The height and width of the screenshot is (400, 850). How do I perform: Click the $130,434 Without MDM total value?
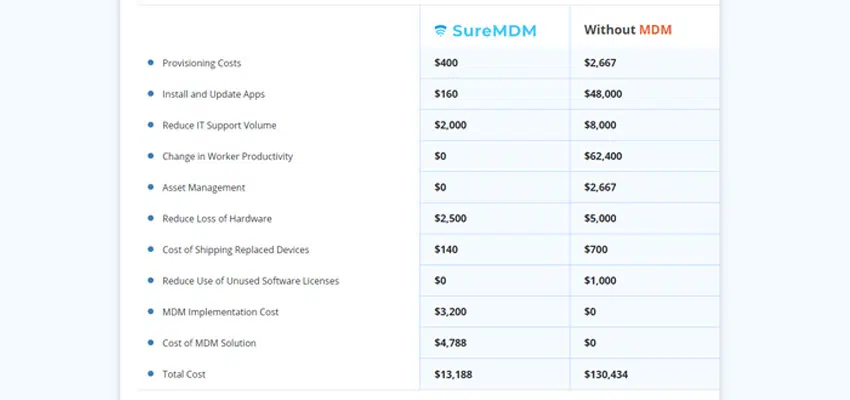point(606,375)
